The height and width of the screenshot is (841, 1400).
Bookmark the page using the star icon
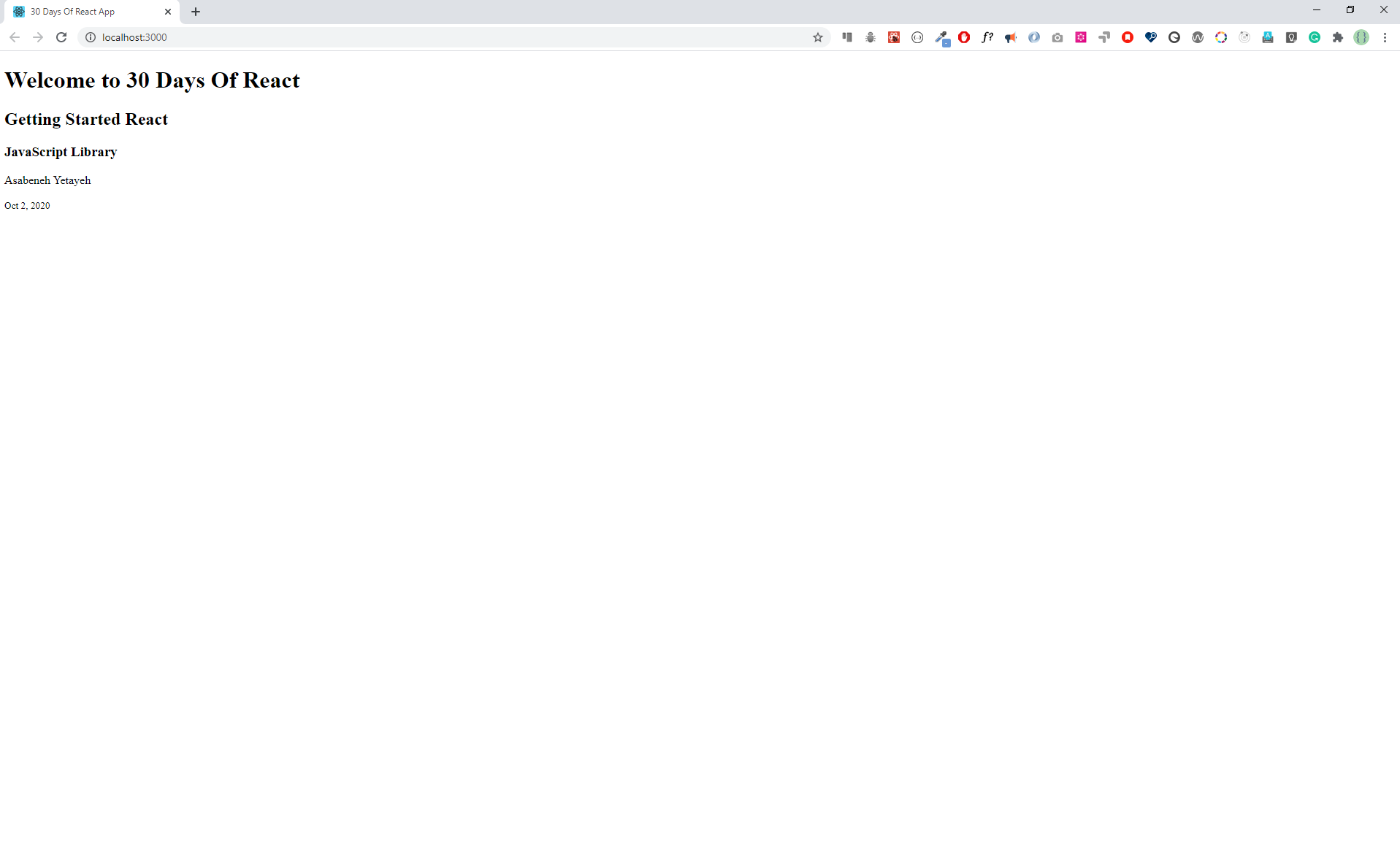[x=816, y=37]
